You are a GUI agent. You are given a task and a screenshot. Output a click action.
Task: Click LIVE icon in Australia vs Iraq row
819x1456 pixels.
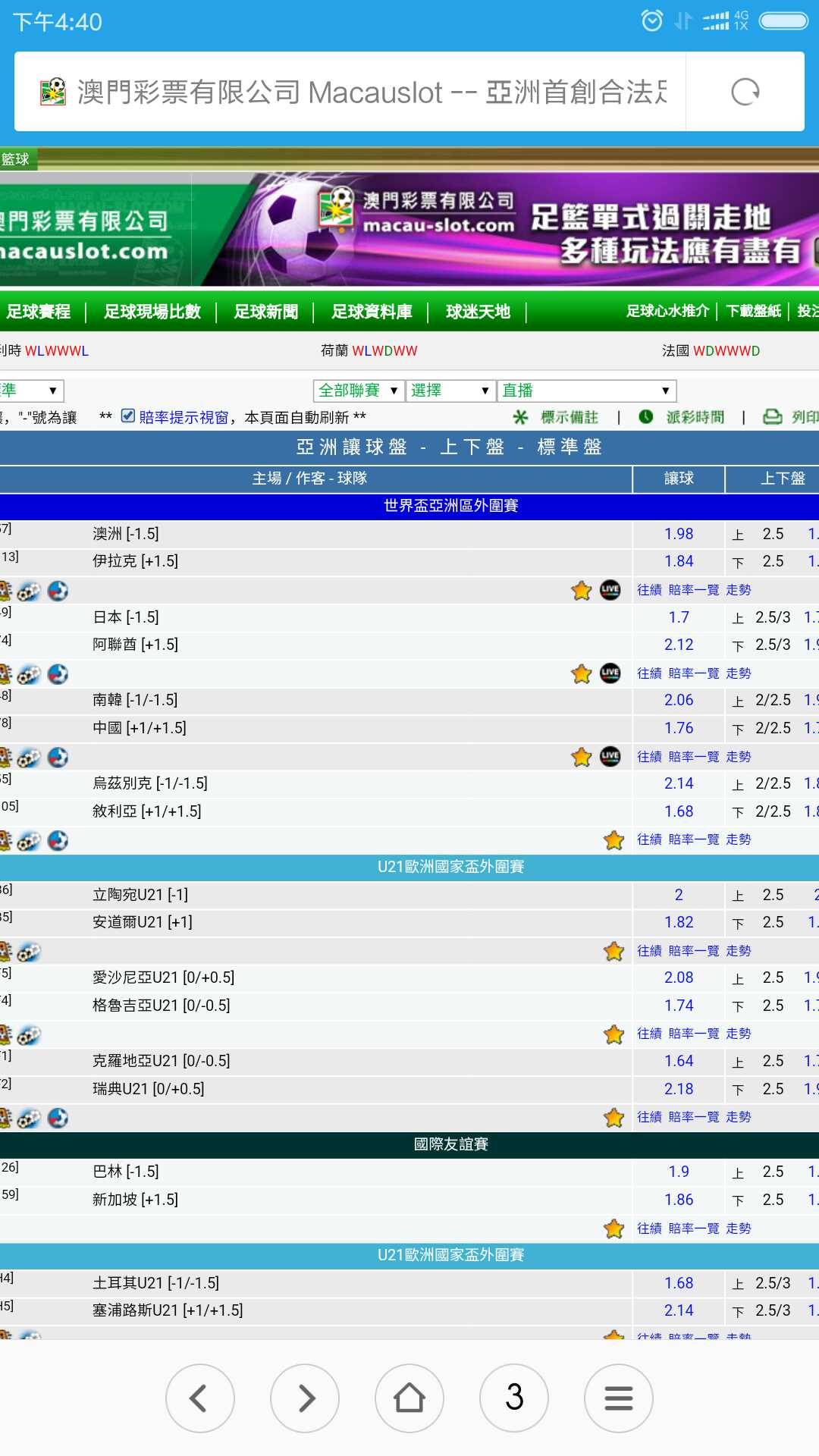point(610,590)
